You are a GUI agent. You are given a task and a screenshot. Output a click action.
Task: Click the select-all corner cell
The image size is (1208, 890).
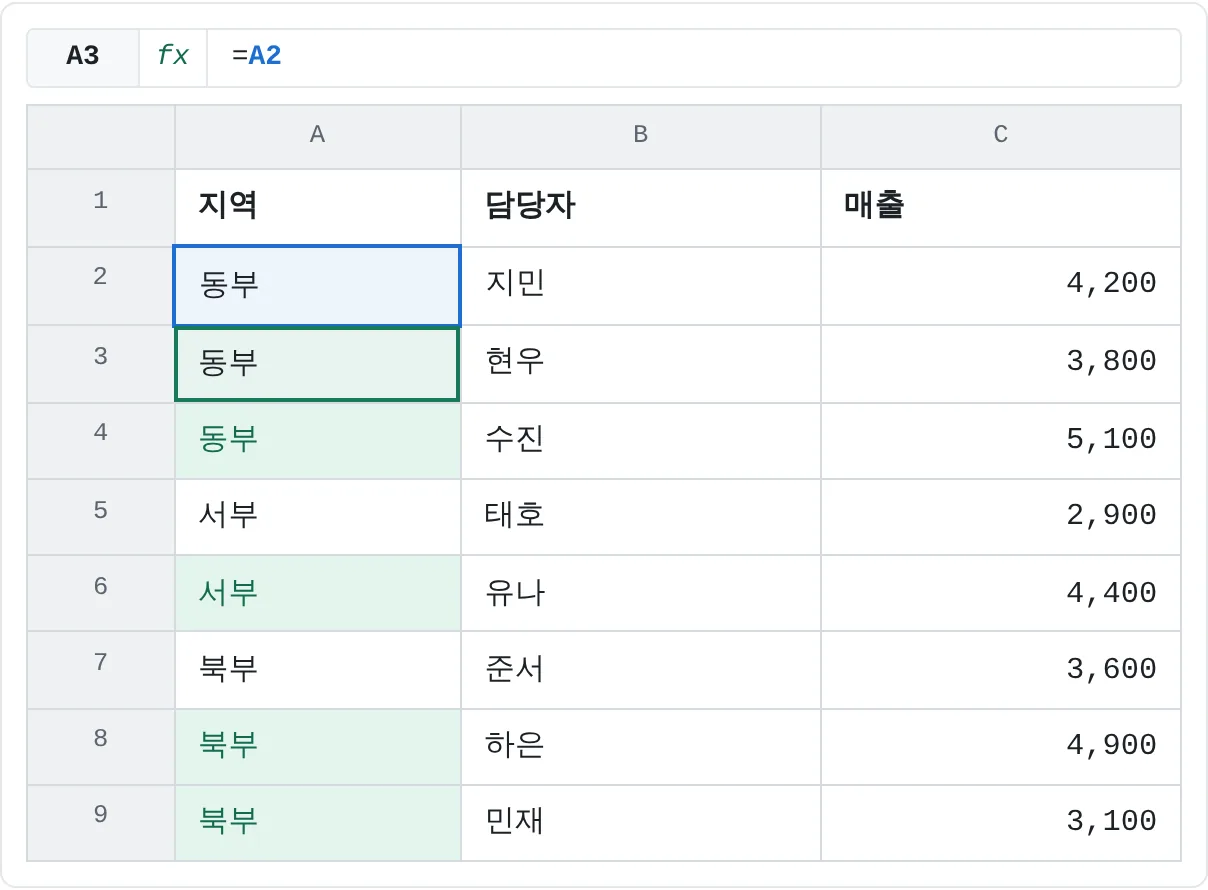click(101, 136)
